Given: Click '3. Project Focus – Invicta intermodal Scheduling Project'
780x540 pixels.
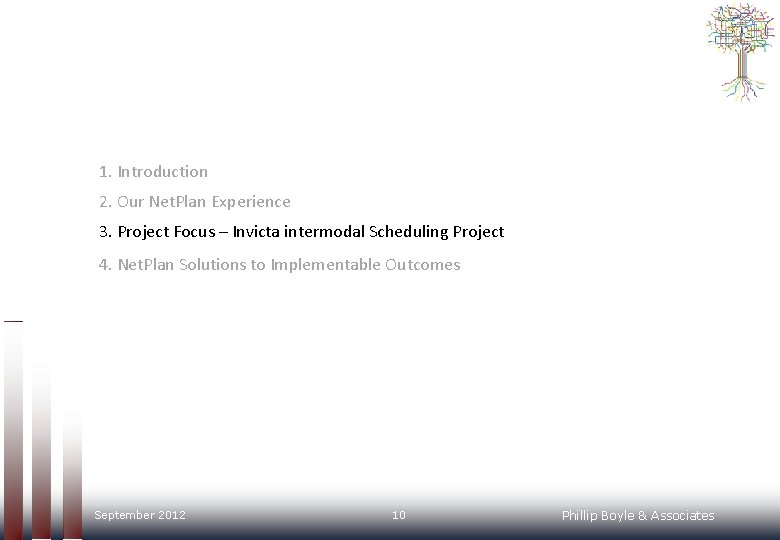Looking at the screenshot, I should pos(301,232).
